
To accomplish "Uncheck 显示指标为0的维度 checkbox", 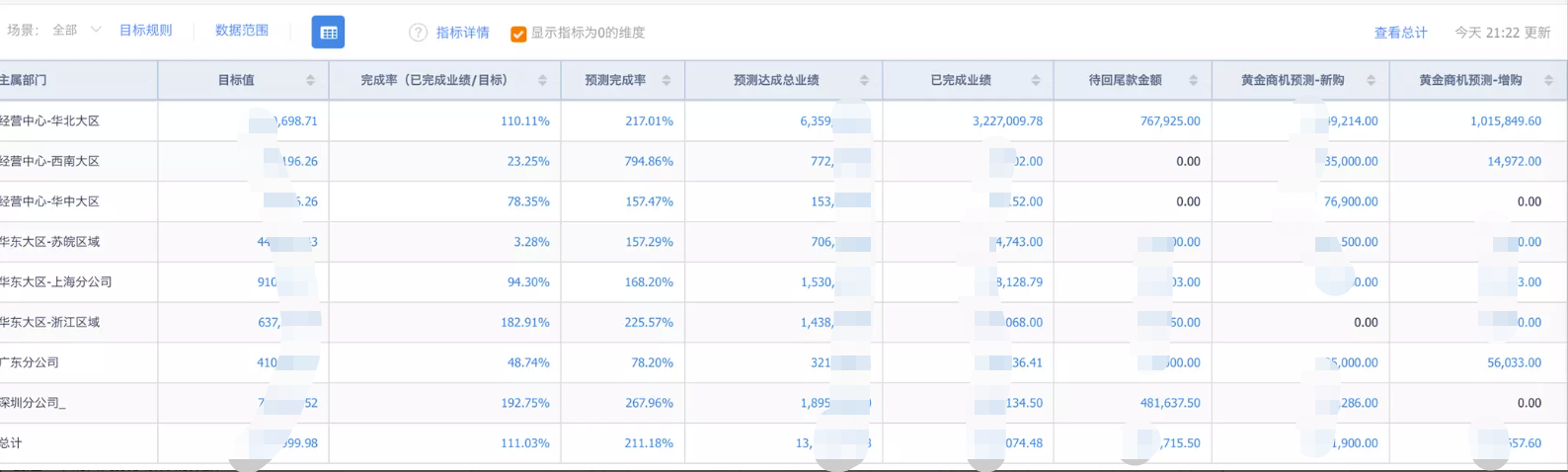I will (x=518, y=34).
